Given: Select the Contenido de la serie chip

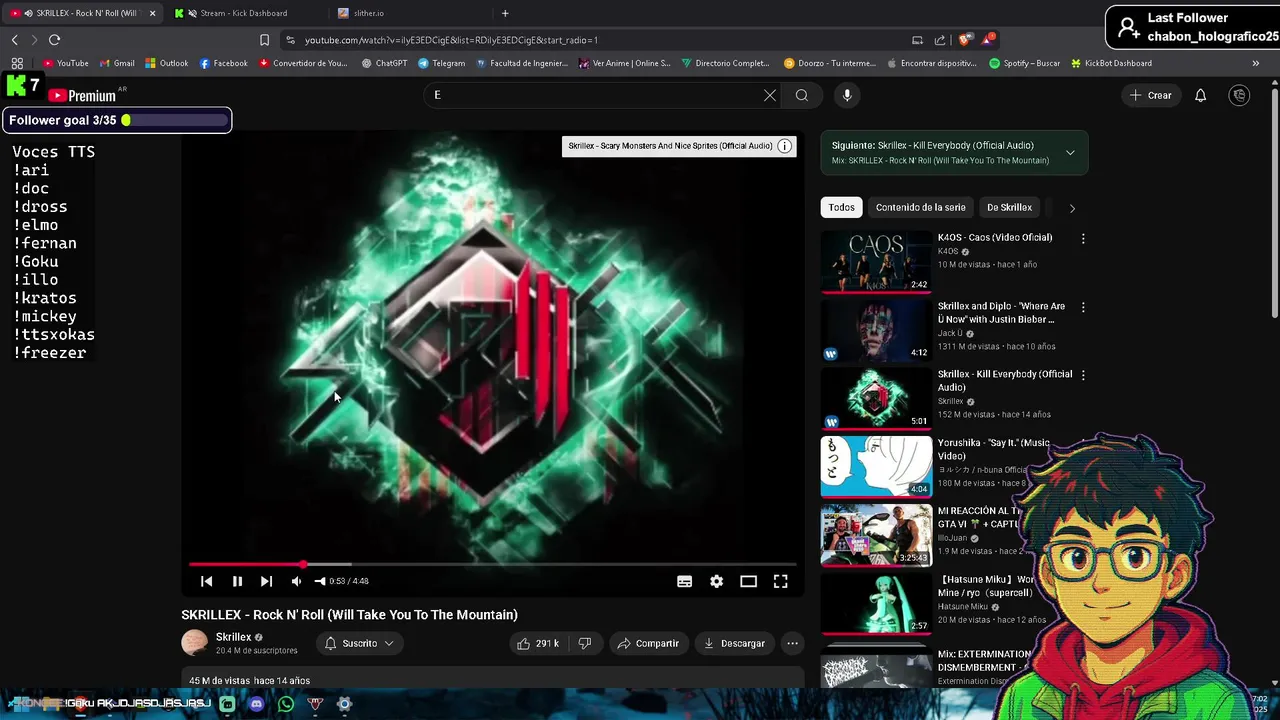Looking at the screenshot, I should pyautogui.click(x=920, y=207).
